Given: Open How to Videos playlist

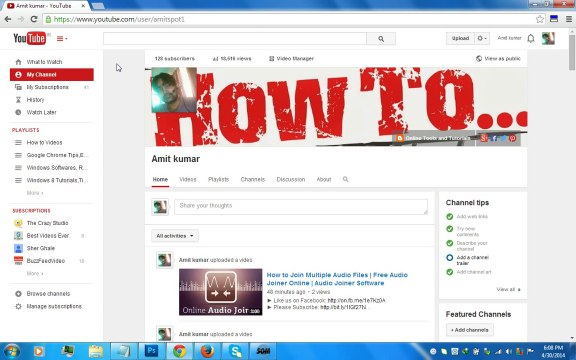Looking at the screenshot, I should (x=44, y=143).
